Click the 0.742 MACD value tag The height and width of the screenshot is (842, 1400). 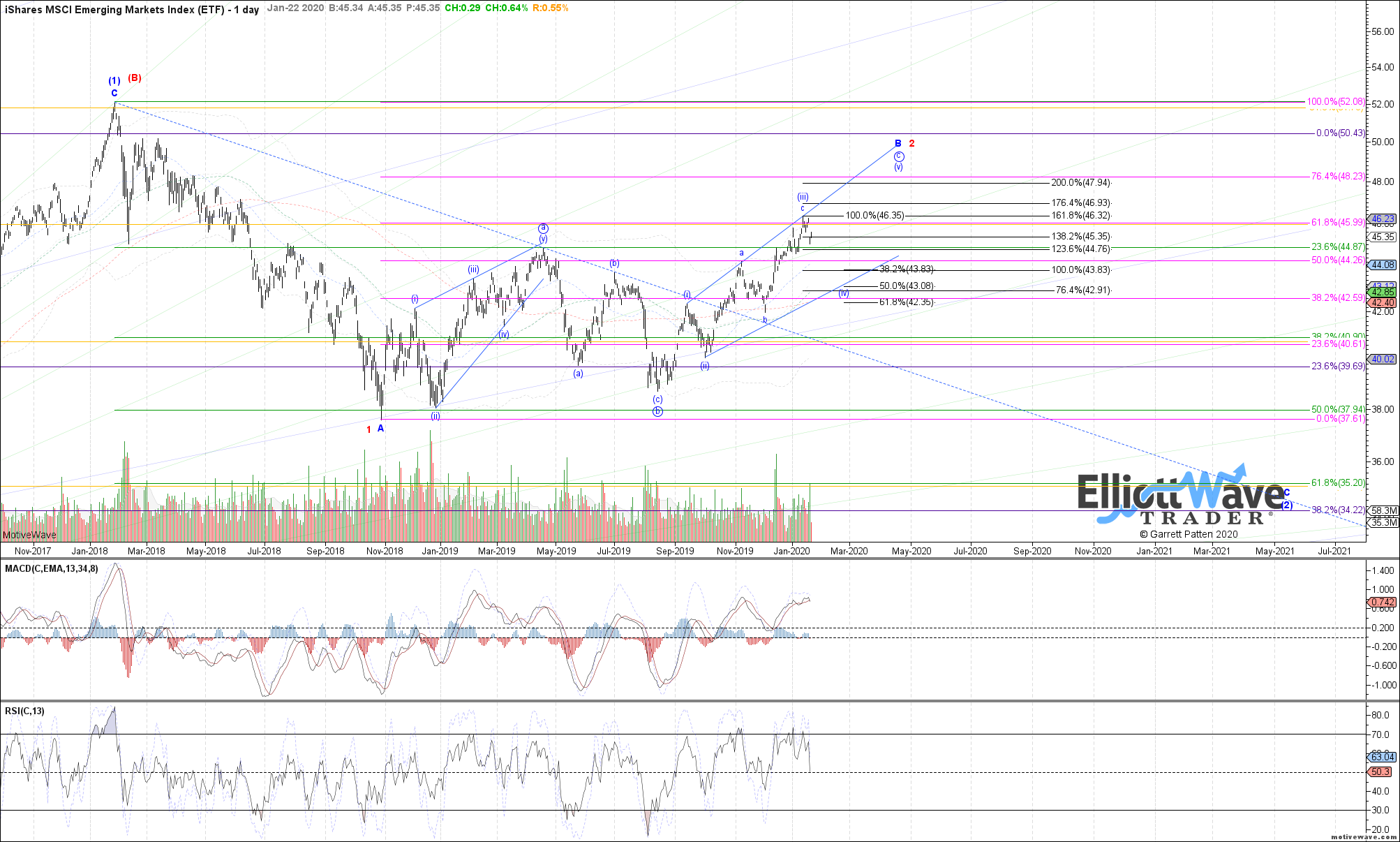click(x=1382, y=602)
